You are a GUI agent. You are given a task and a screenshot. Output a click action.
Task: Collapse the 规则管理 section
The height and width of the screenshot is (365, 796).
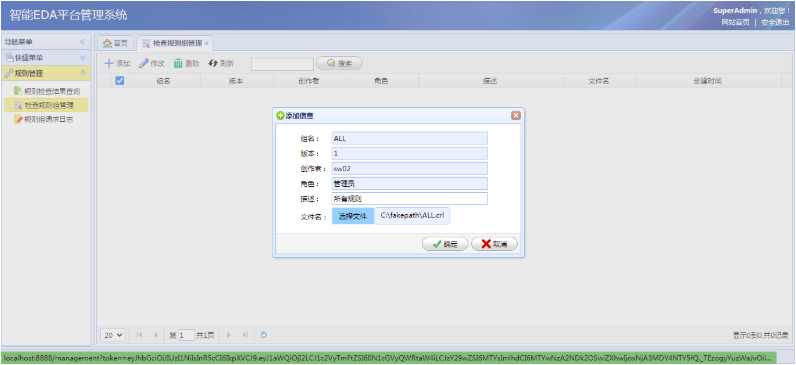click(83, 73)
